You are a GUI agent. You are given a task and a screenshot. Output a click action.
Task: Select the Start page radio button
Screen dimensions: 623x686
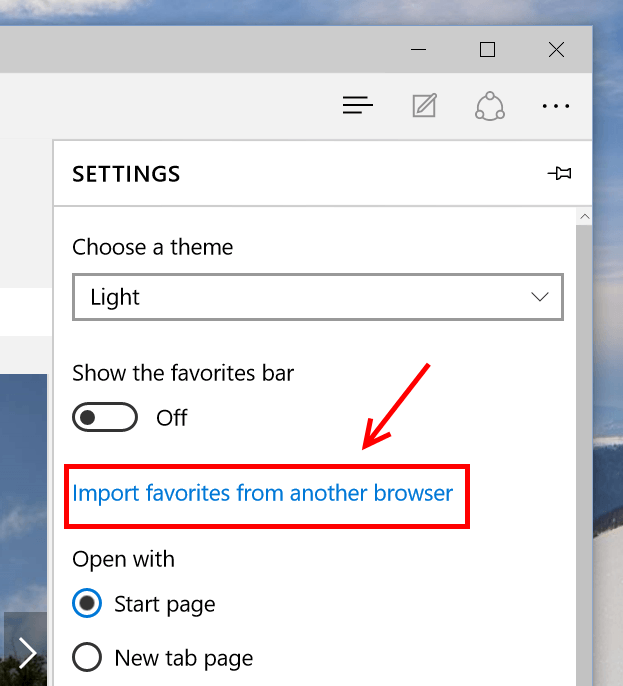pyautogui.click(x=87, y=603)
